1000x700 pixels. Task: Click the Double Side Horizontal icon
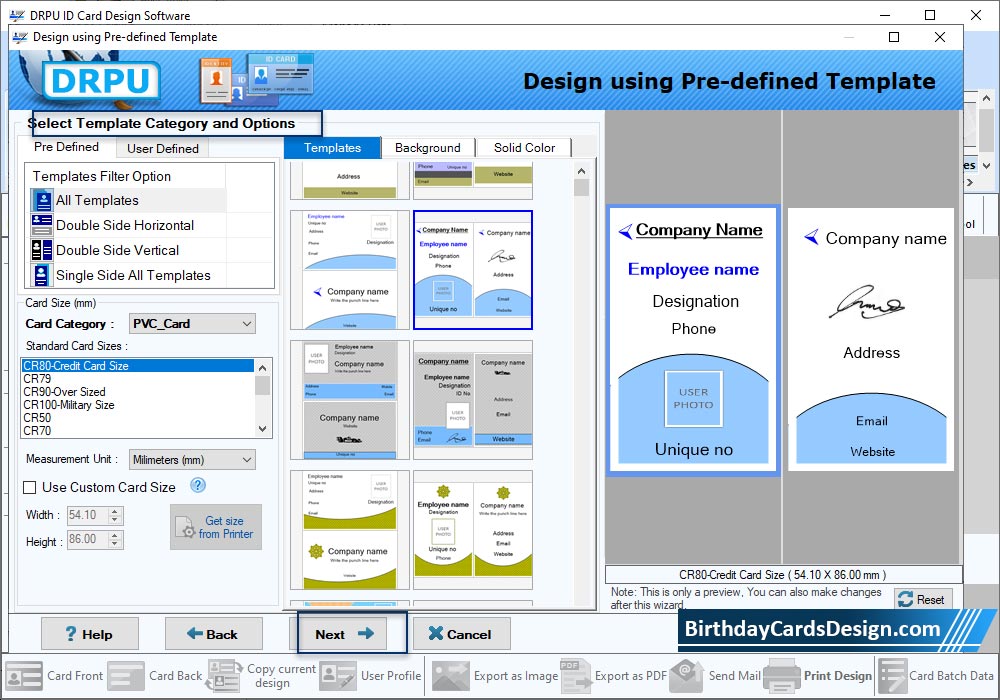point(42,225)
